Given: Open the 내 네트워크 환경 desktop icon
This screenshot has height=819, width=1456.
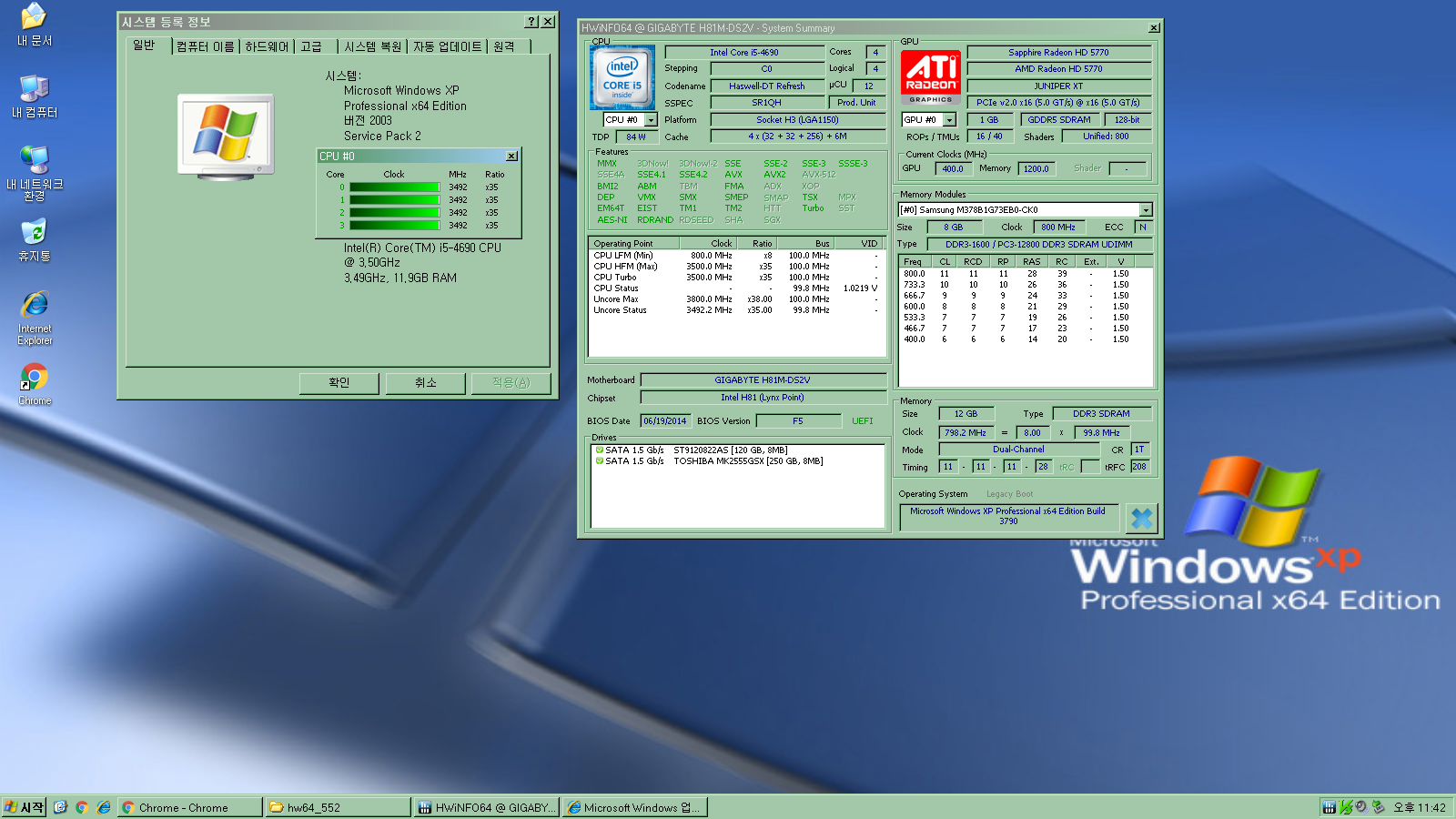Looking at the screenshot, I should [35, 173].
